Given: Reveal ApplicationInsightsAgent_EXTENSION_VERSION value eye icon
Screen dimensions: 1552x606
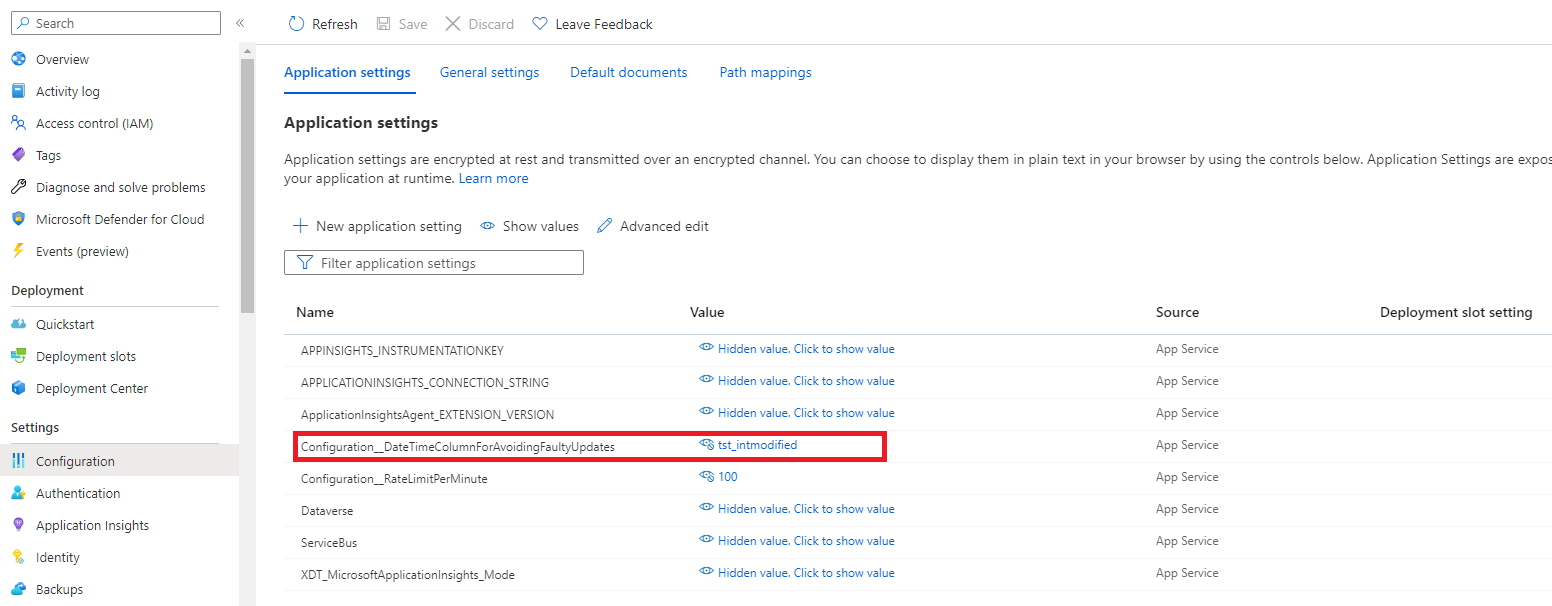Looking at the screenshot, I should tap(706, 412).
